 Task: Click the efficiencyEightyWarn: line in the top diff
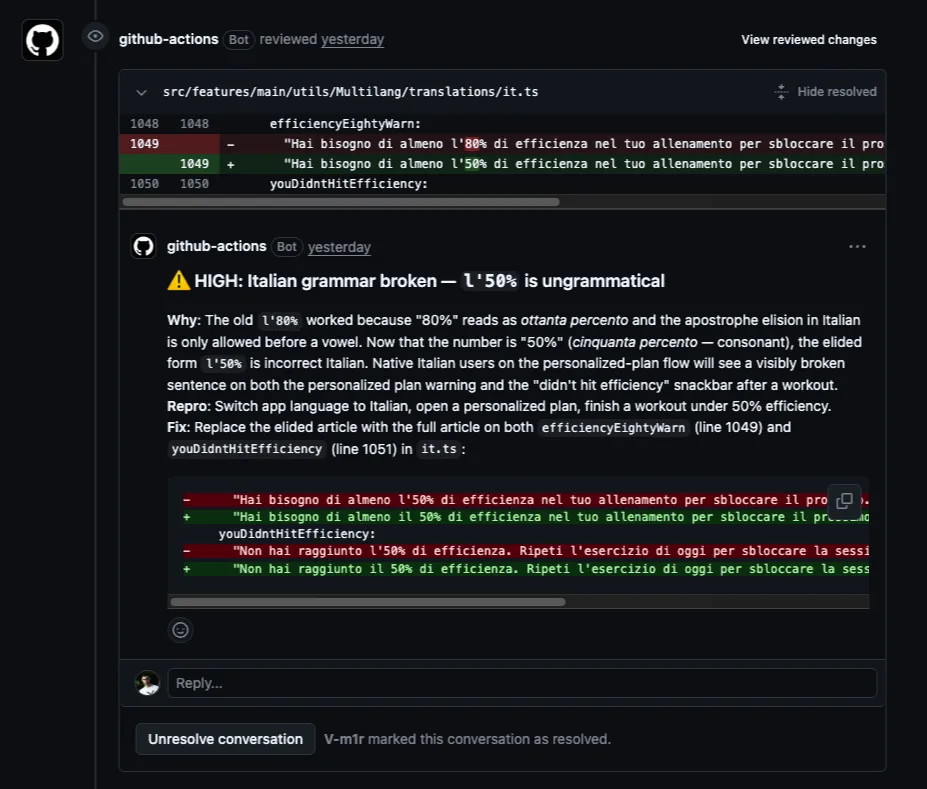pyautogui.click(x=345, y=124)
